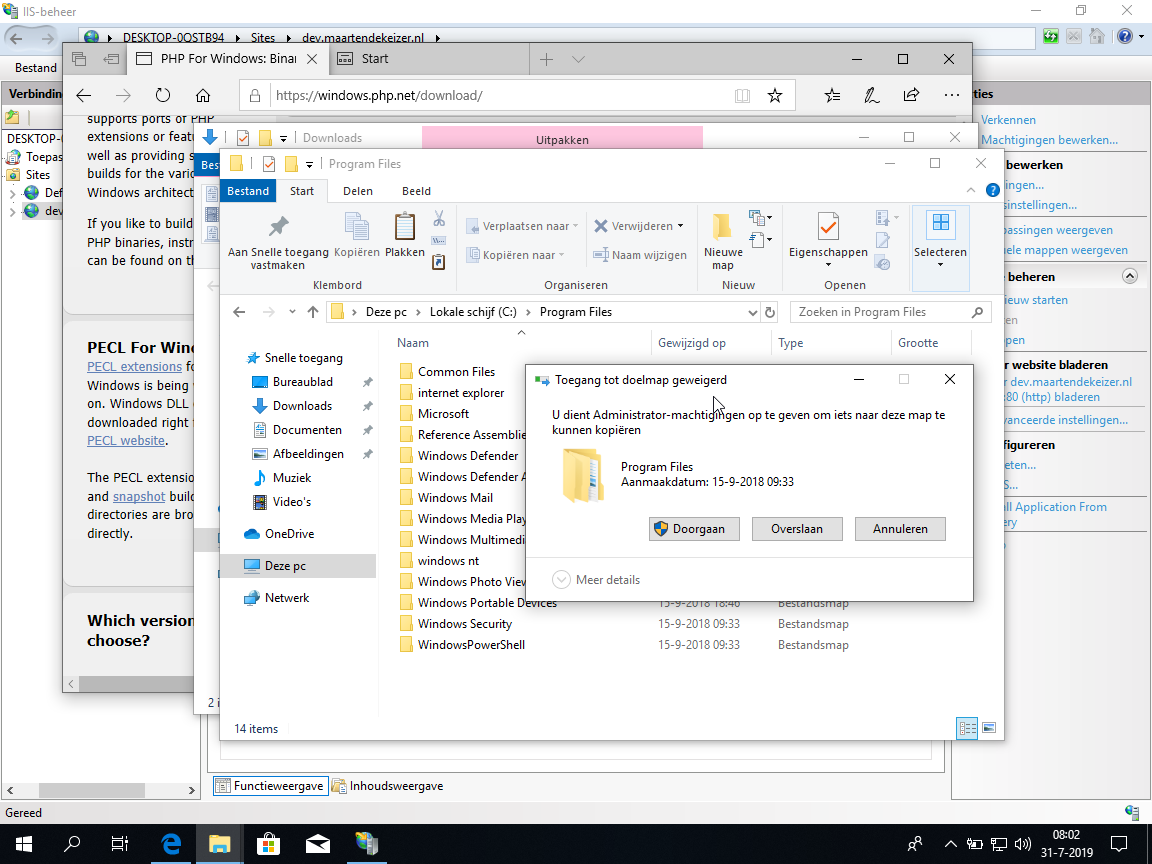Image resolution: width=1152 pixels, height=864 pixels.
Task: Click the Edge home button
Action: (203, 96)
